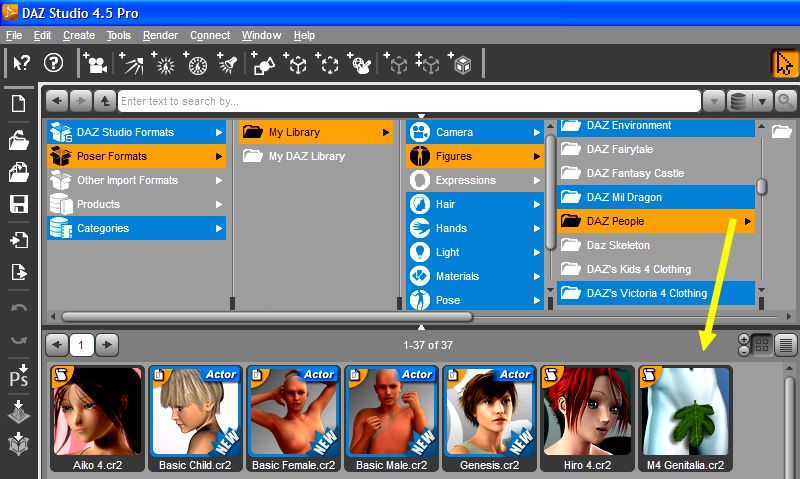Create a new spotlight icon
The height and width of the screenshot is (479, 800).
tap(195, 63)
